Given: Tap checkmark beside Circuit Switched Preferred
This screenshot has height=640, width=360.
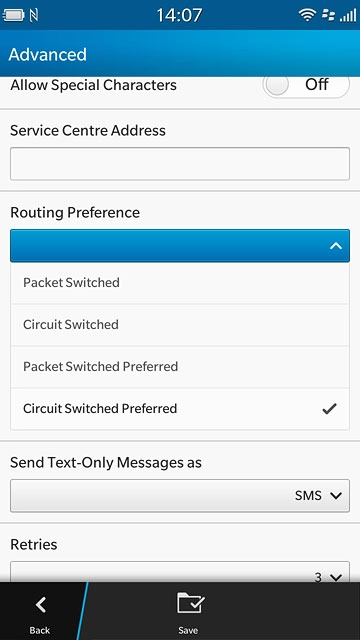Looking at the screenshot, I should [329, 409].
